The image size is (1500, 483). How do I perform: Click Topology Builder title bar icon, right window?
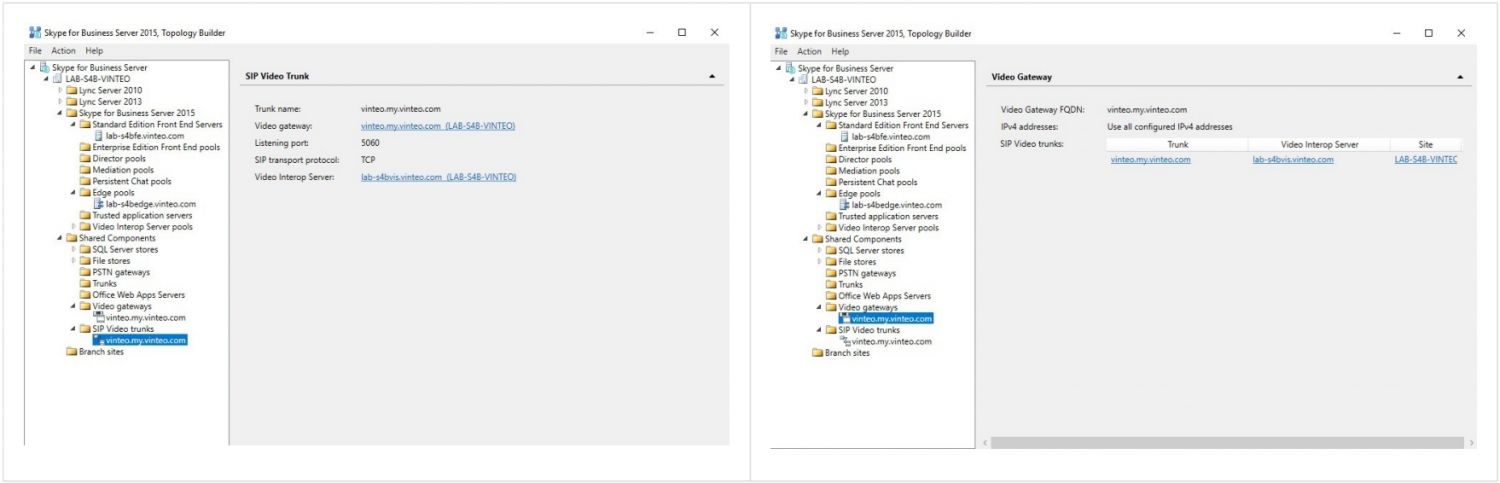click(x=780, y=33)
